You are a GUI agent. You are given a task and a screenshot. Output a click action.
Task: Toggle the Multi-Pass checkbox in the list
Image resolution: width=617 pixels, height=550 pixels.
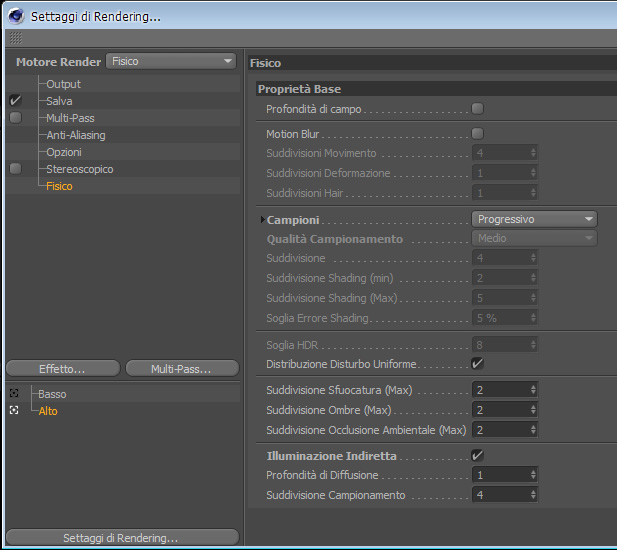pyautogui.click(x=15, y=118)
